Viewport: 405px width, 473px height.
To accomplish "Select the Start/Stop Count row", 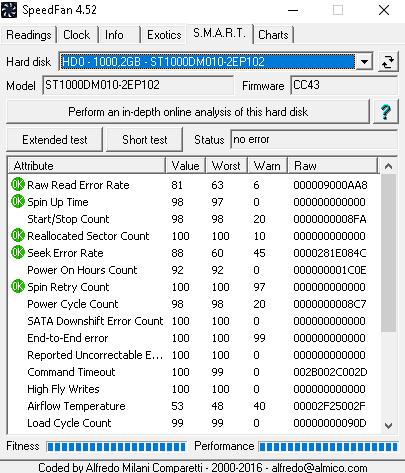I will 193,219.
